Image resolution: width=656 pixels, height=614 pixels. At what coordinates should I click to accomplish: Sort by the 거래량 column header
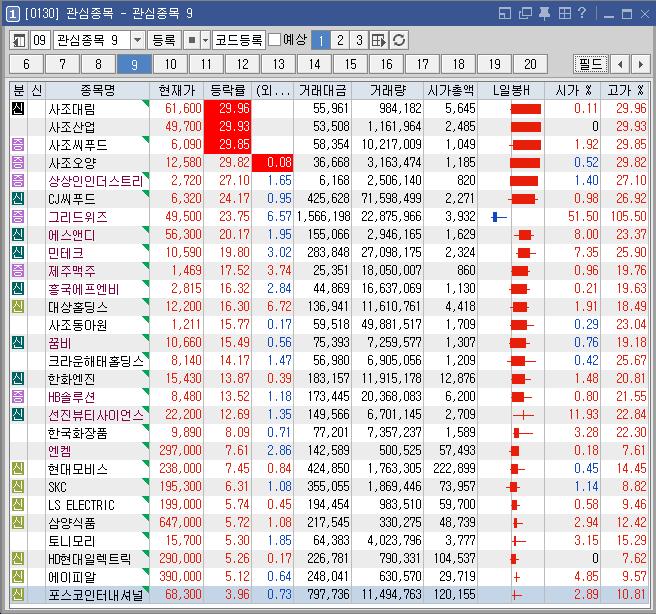387,90
